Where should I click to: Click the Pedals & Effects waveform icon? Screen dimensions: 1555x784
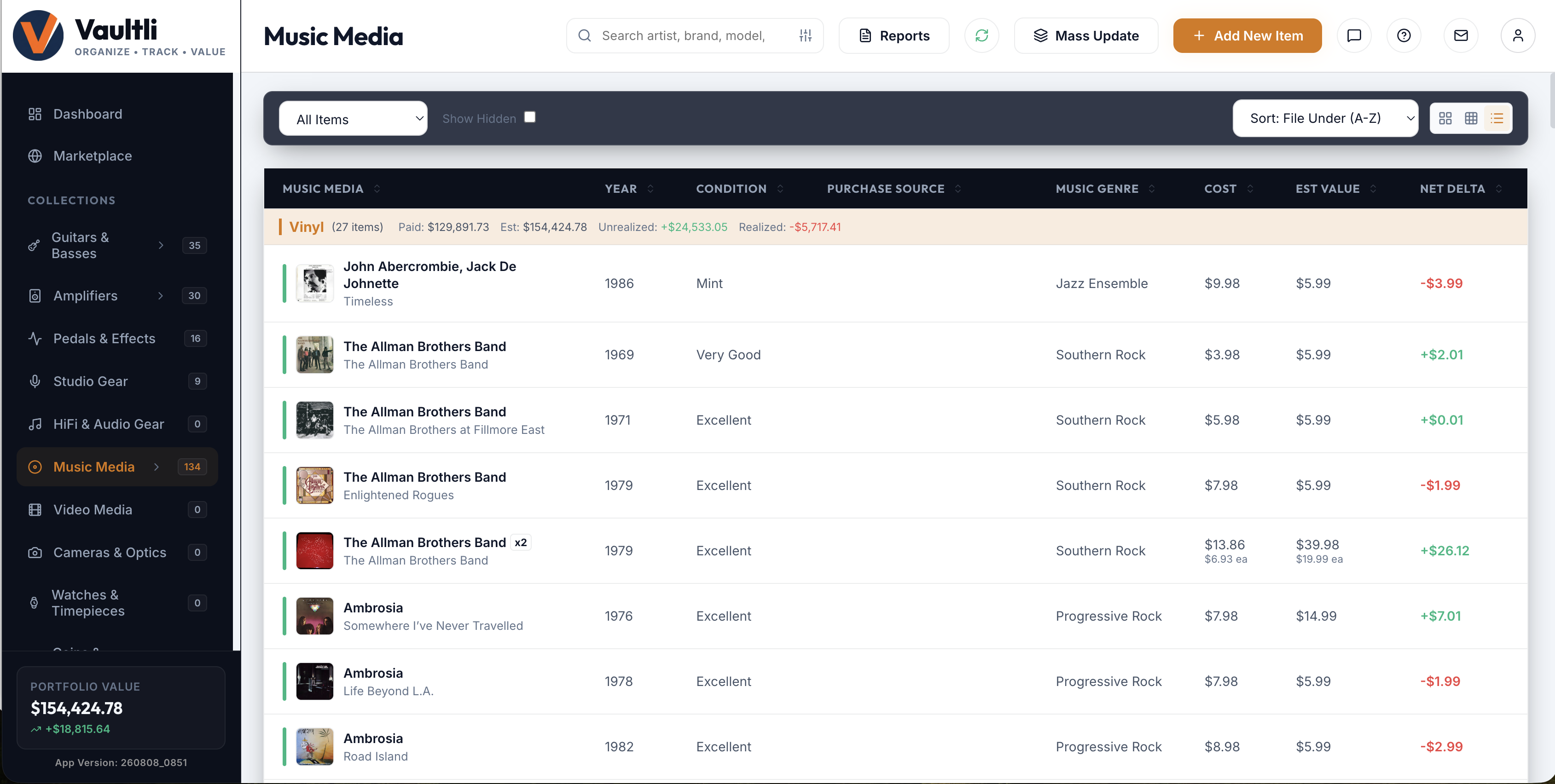click(35, 339)
